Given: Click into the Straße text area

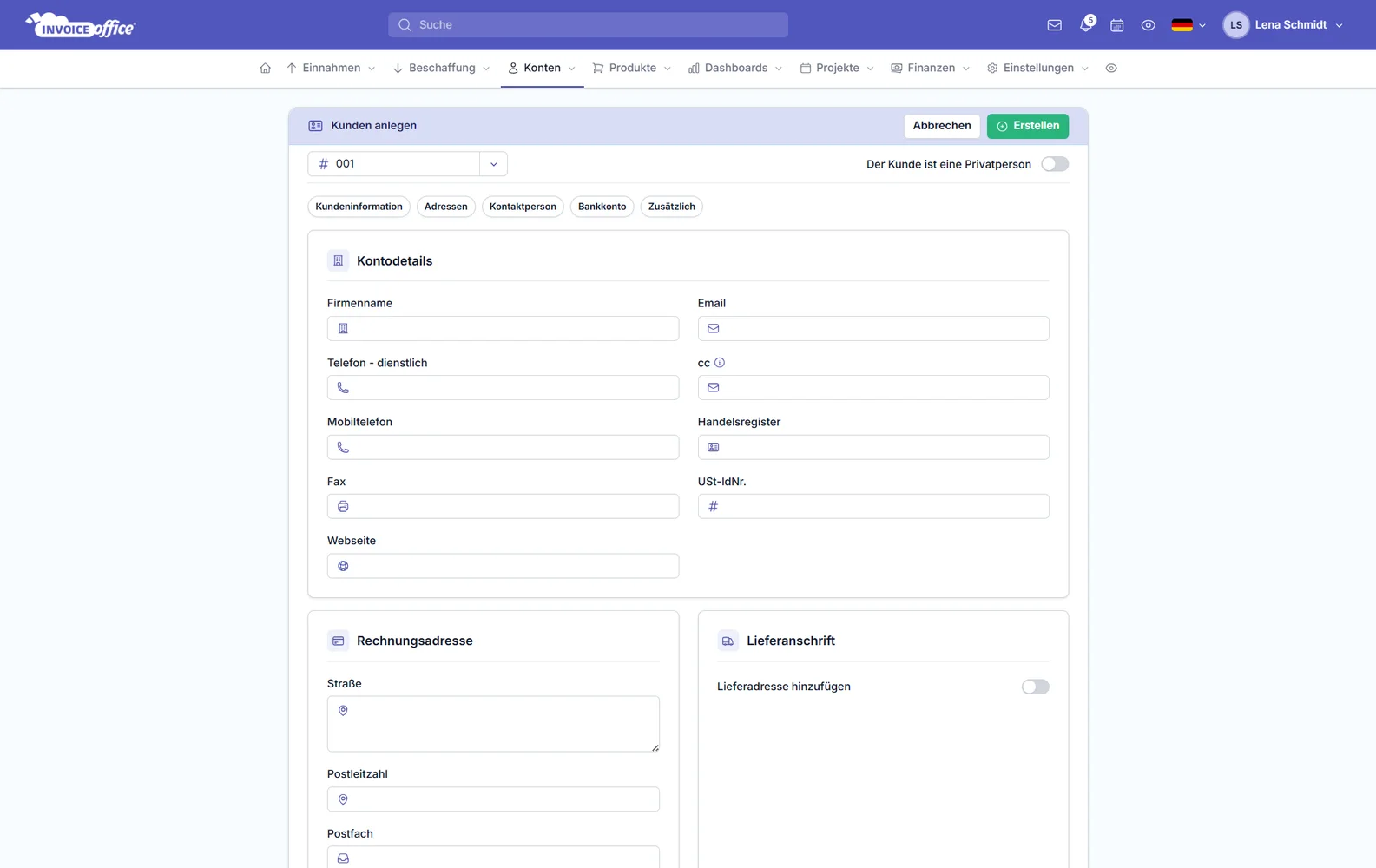Looking at the screenshot, I should pos(493,724).
